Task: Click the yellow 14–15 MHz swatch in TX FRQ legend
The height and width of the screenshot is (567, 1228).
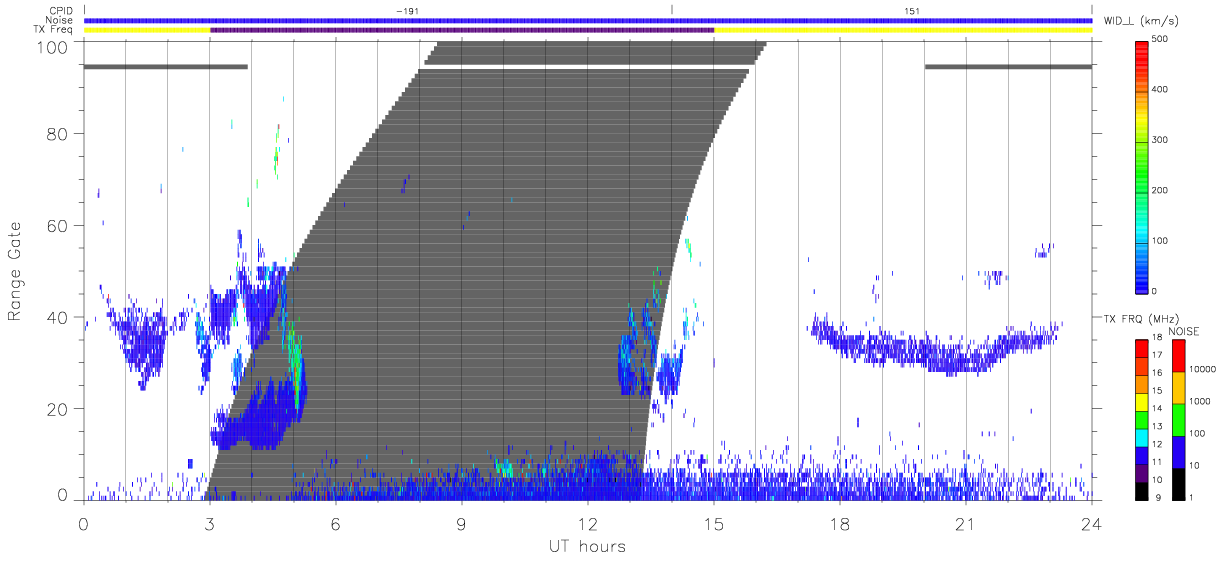Action: tap(1142, 402)
